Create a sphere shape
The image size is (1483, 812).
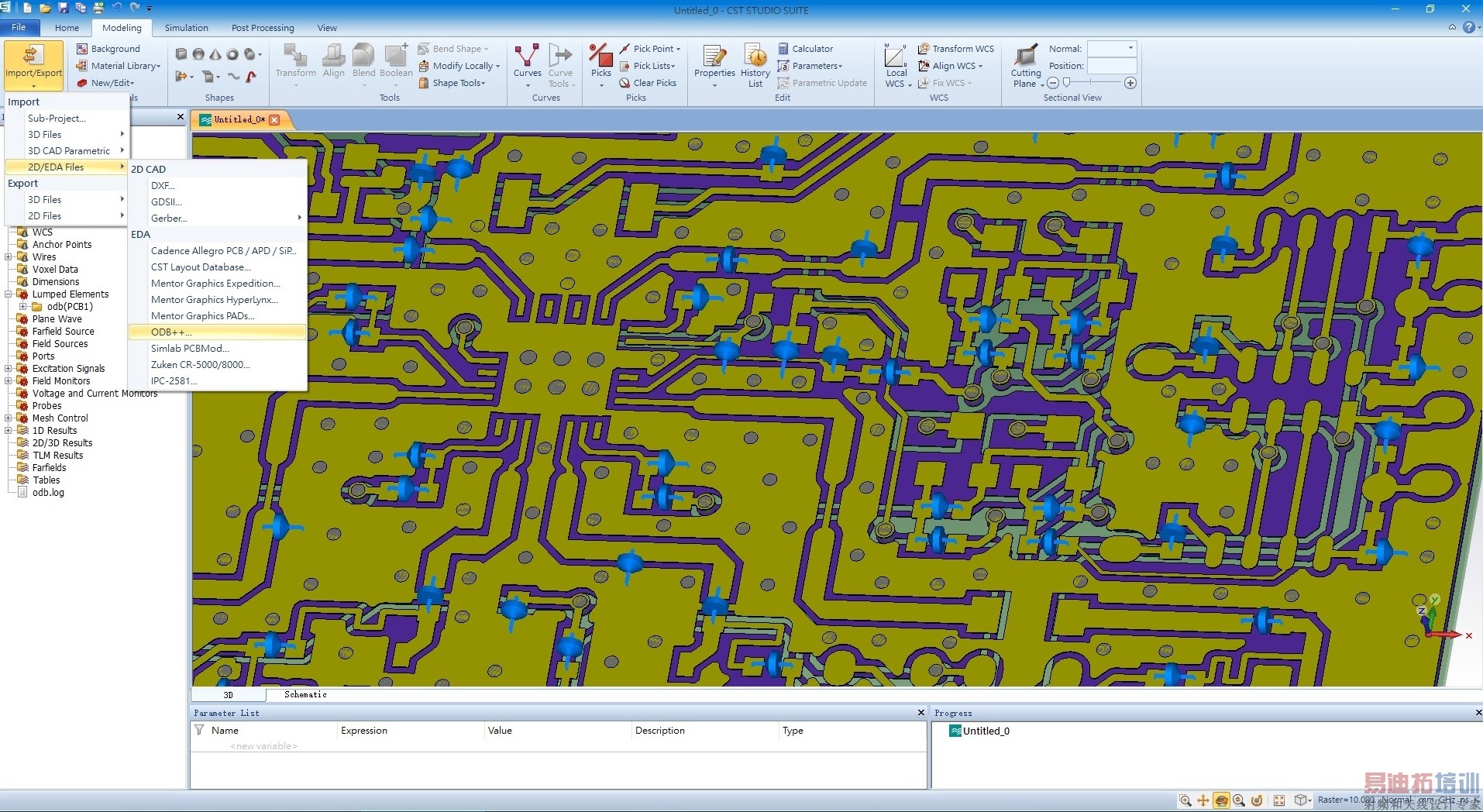pyautogui.click(x=198, y=54)
